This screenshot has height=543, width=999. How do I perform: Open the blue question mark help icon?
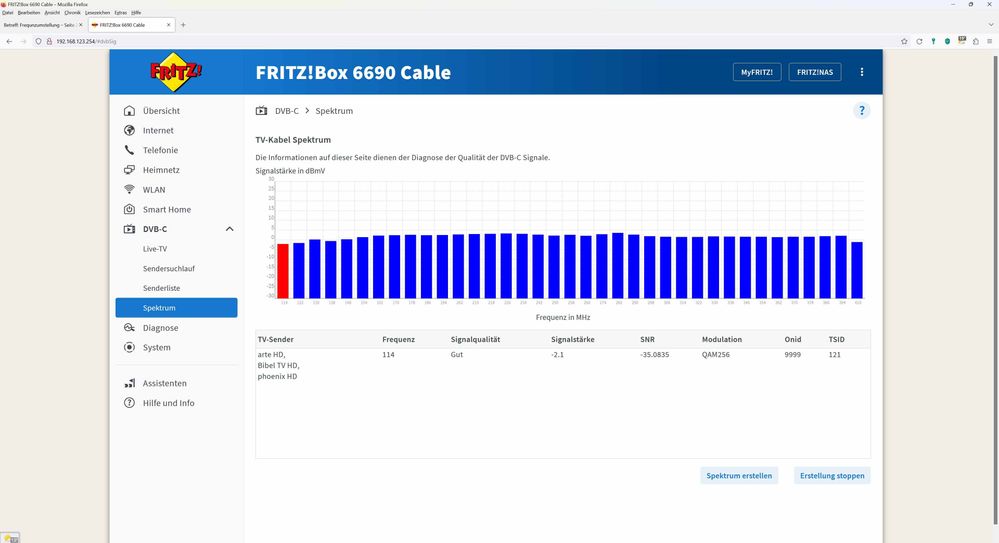[861, 111]
